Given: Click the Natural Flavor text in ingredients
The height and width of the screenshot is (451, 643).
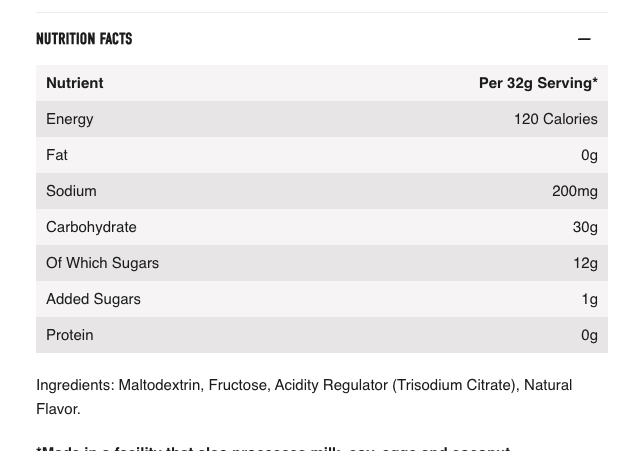Looking at the screenshot, I should 547,386.
